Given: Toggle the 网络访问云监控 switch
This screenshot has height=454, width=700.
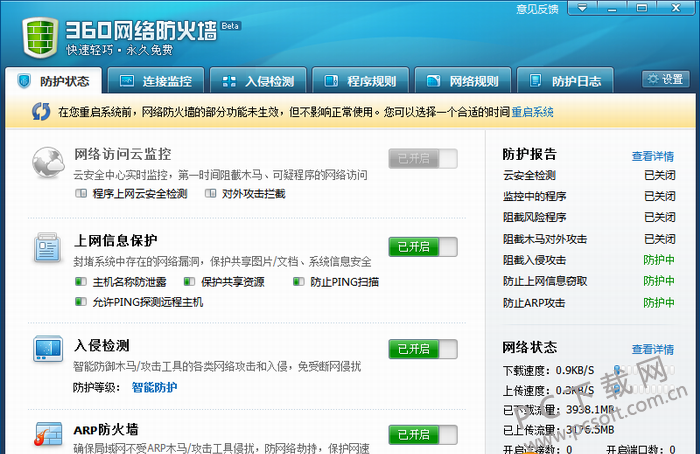Looking at the screenshot, I should [423, 158].
